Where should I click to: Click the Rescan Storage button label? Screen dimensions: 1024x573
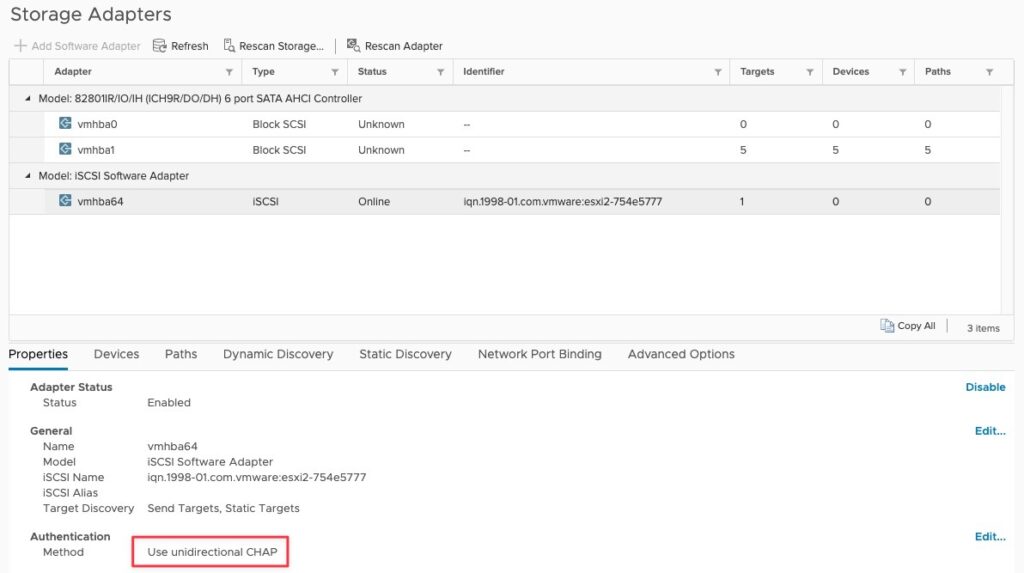[x=281, y=46]
